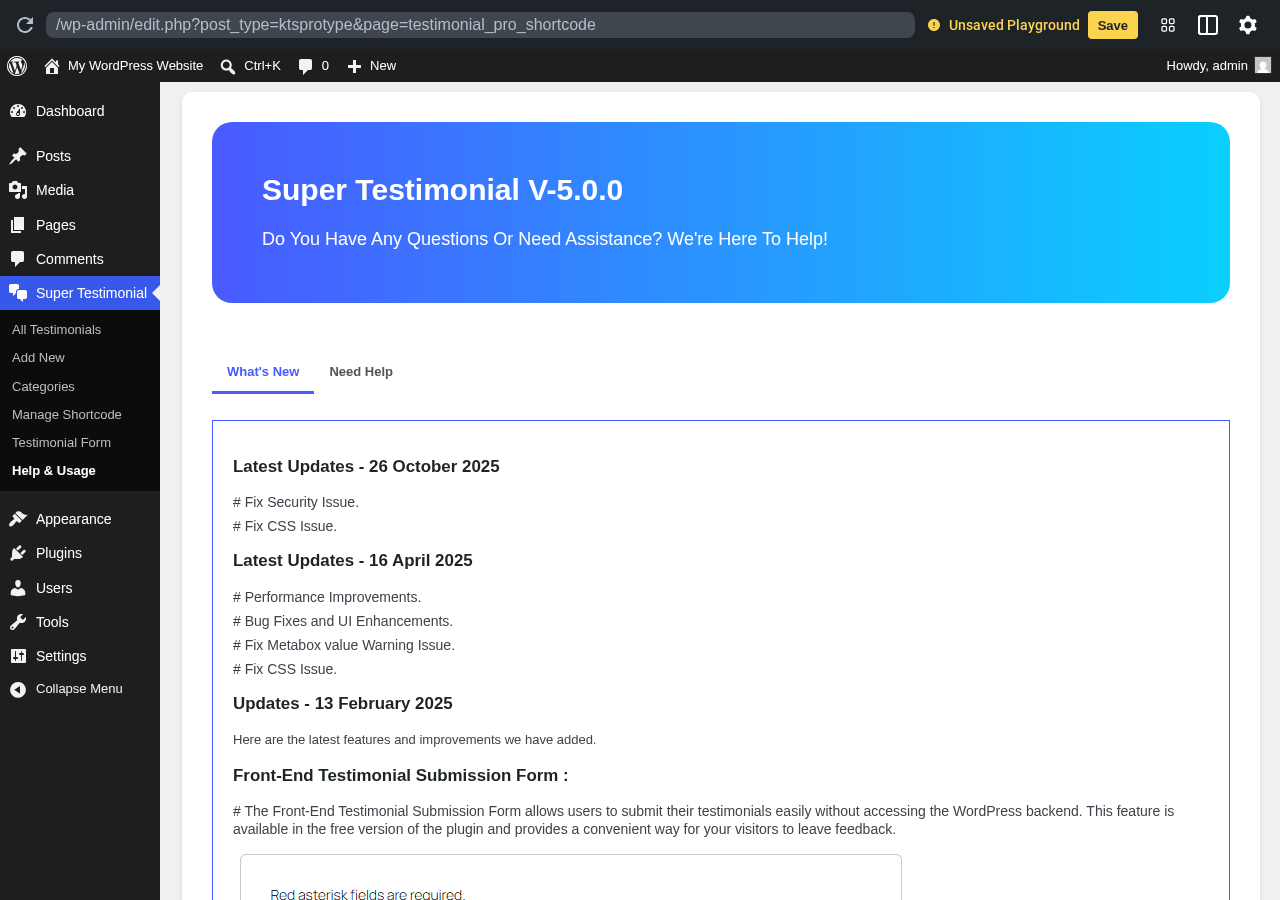Open the Posts menu label
Image resolution: width=1280 pixels, height=900 pixels.
tap(53, 156)
